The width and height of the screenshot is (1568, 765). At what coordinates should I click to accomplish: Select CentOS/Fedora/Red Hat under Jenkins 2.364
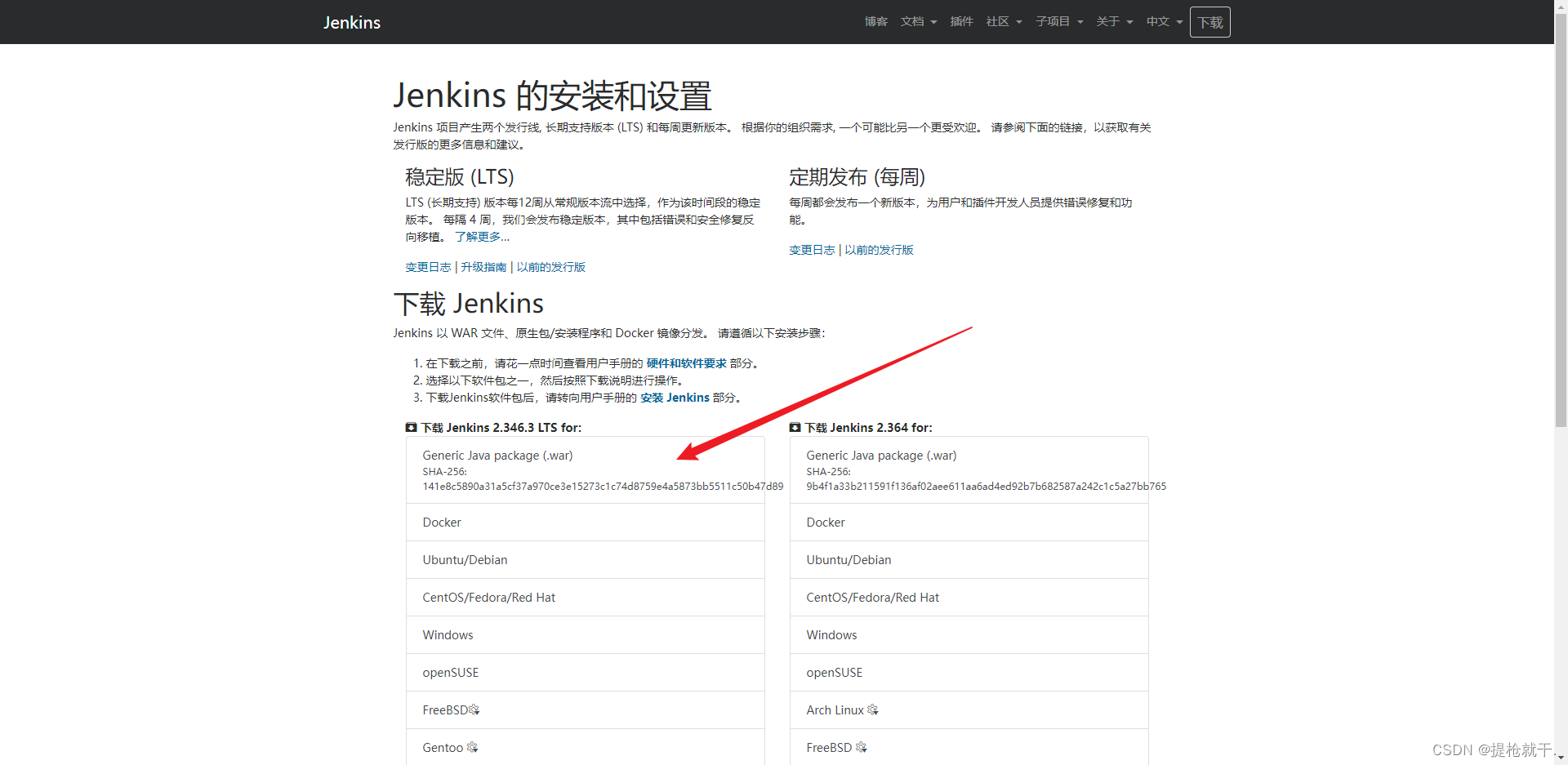[969, 598]
